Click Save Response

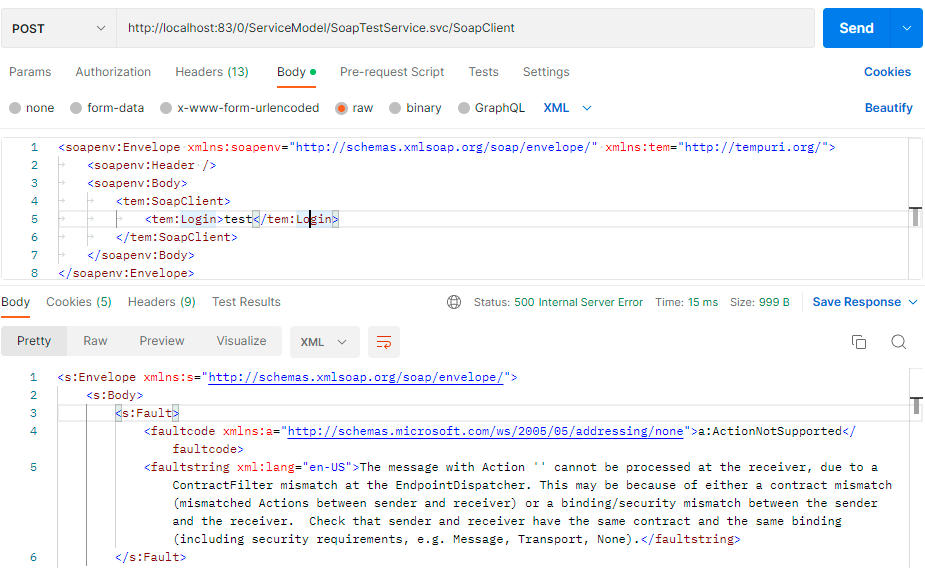pyautogui.click(x=857, y=302)
